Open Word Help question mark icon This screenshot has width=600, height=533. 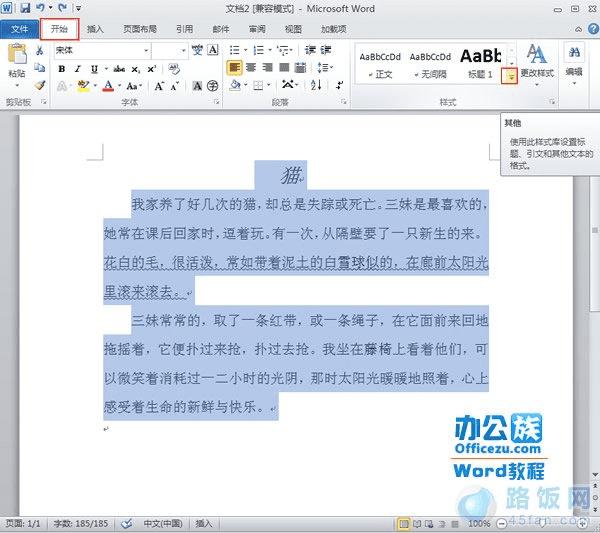[x=593, y=29]
